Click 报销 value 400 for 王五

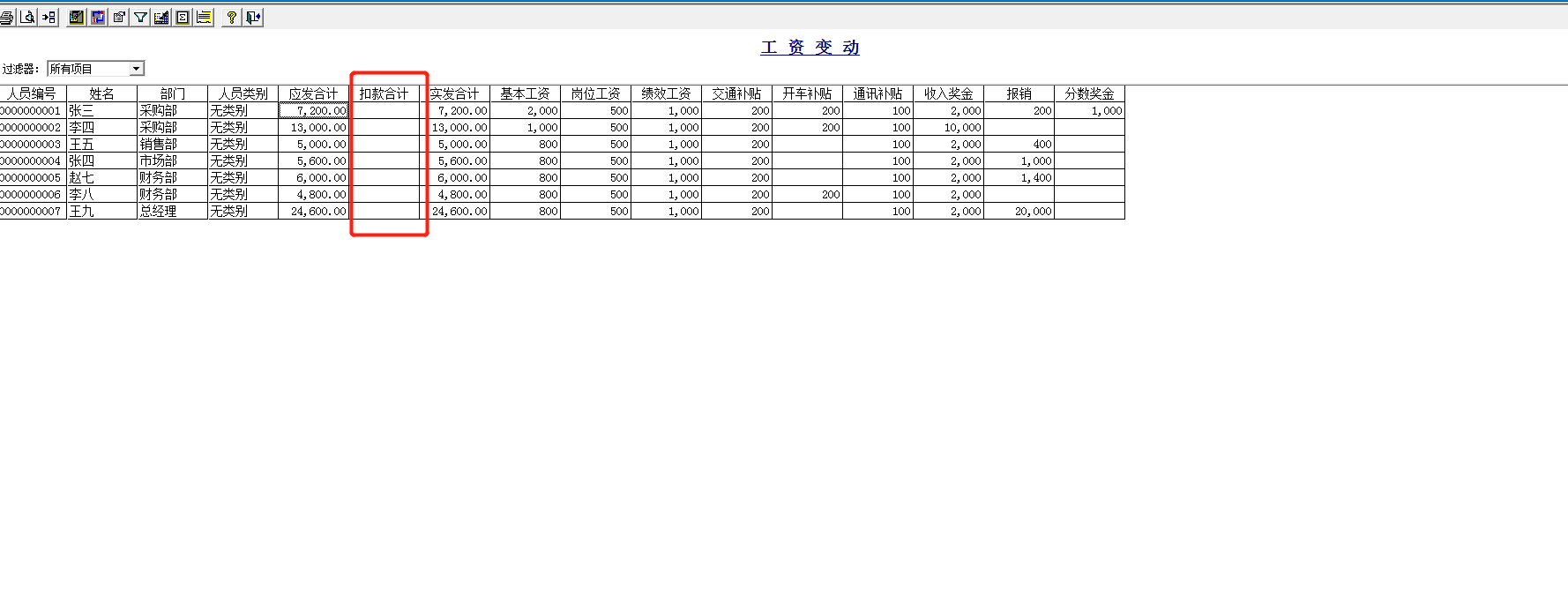[1019, 144]
